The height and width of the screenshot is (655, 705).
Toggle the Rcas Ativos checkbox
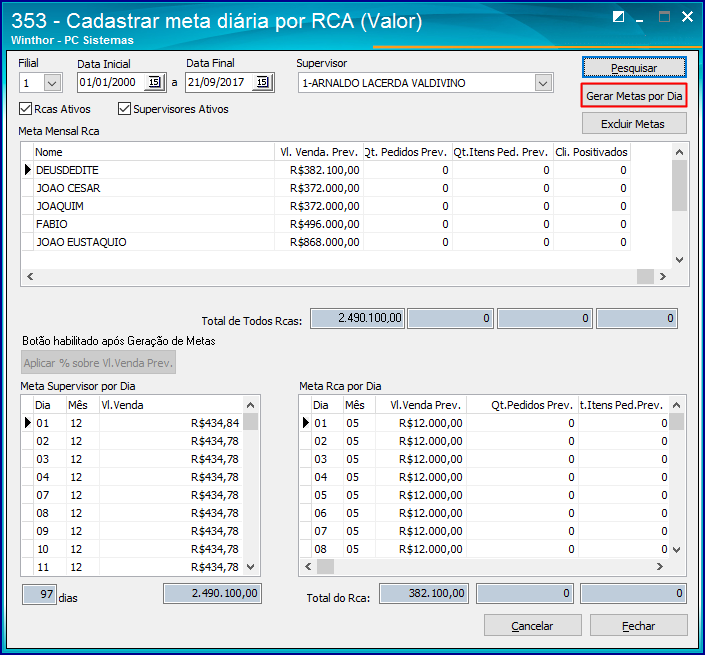[26, 109]
